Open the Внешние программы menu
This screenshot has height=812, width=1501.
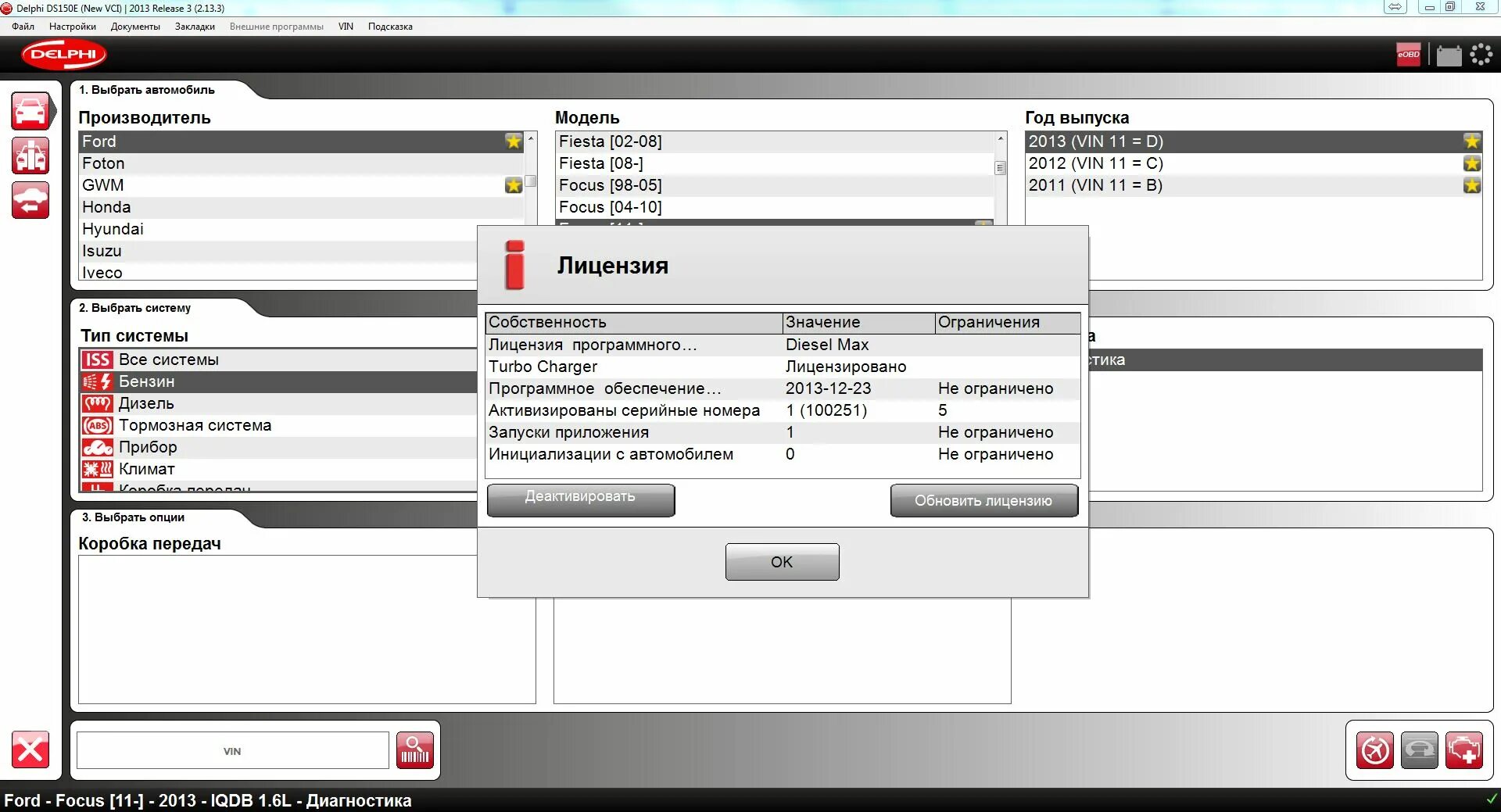pyautogui.click(x=277, y=27)
